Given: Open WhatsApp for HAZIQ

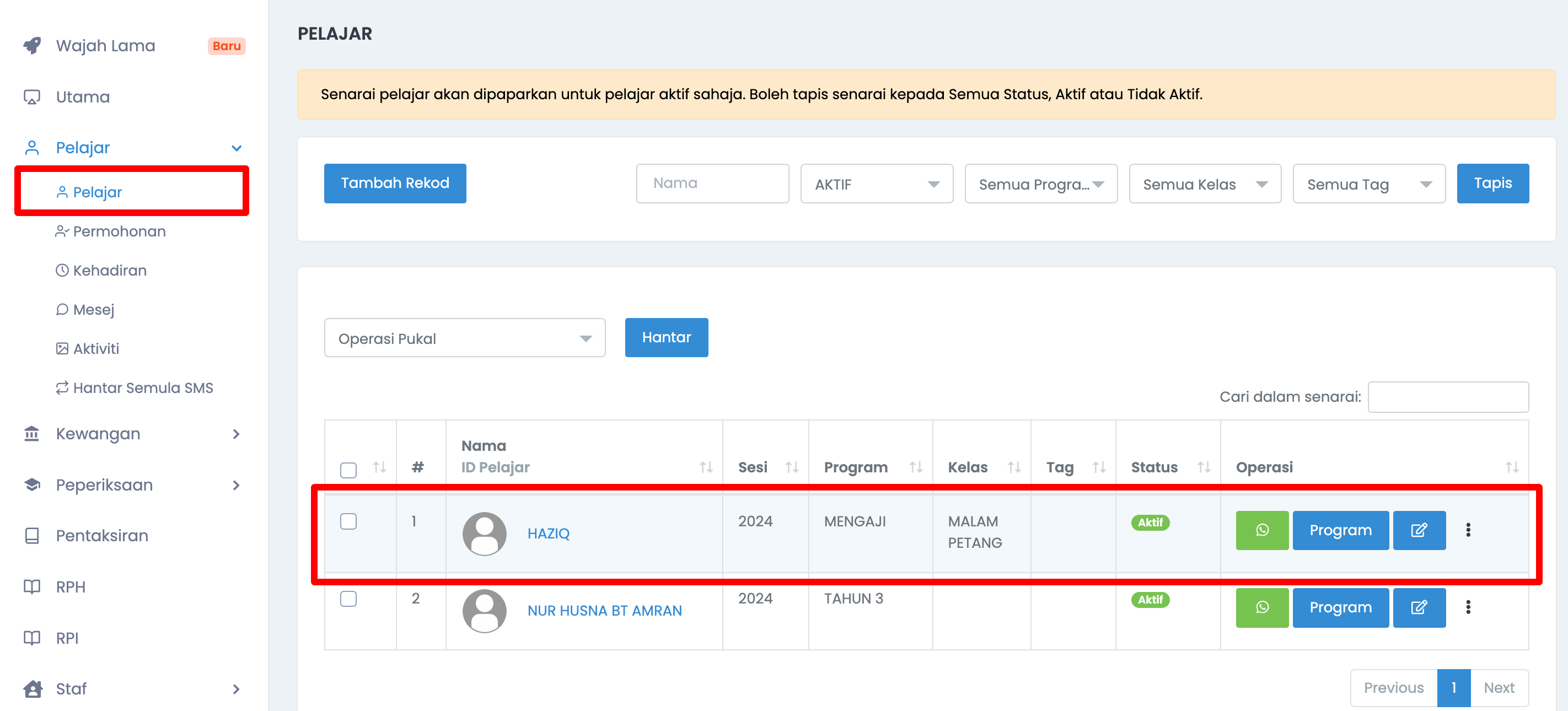Looking at the screenshot, I should (1262, 530).
